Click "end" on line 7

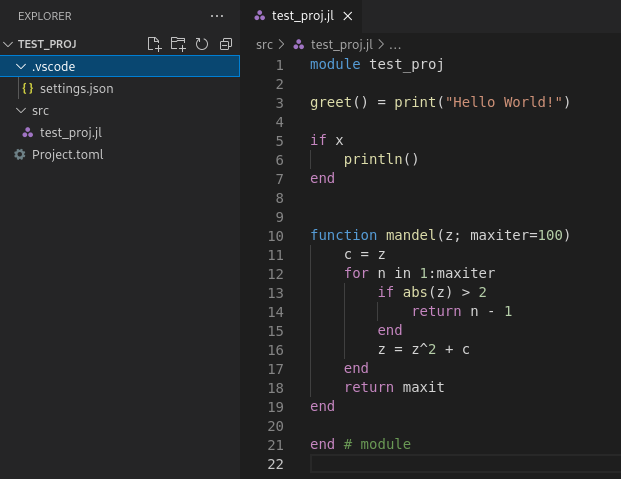[322, 178]
